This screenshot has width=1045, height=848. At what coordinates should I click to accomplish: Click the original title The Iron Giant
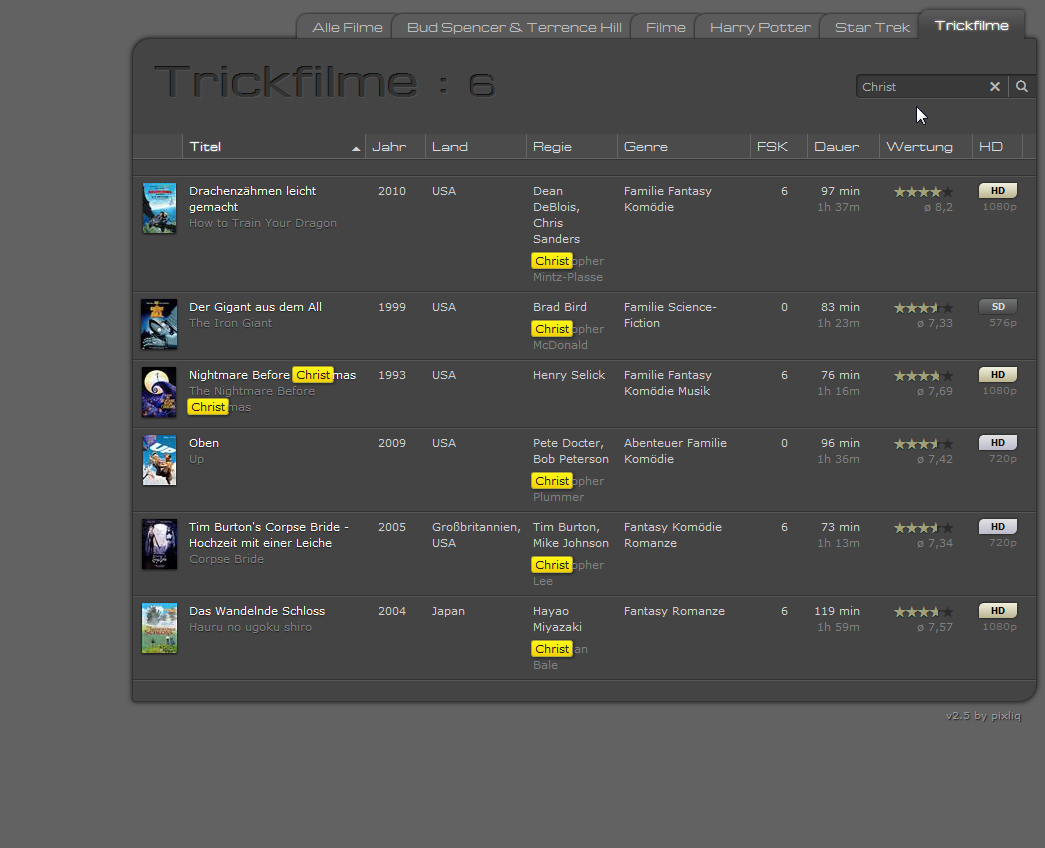[231, 323]
